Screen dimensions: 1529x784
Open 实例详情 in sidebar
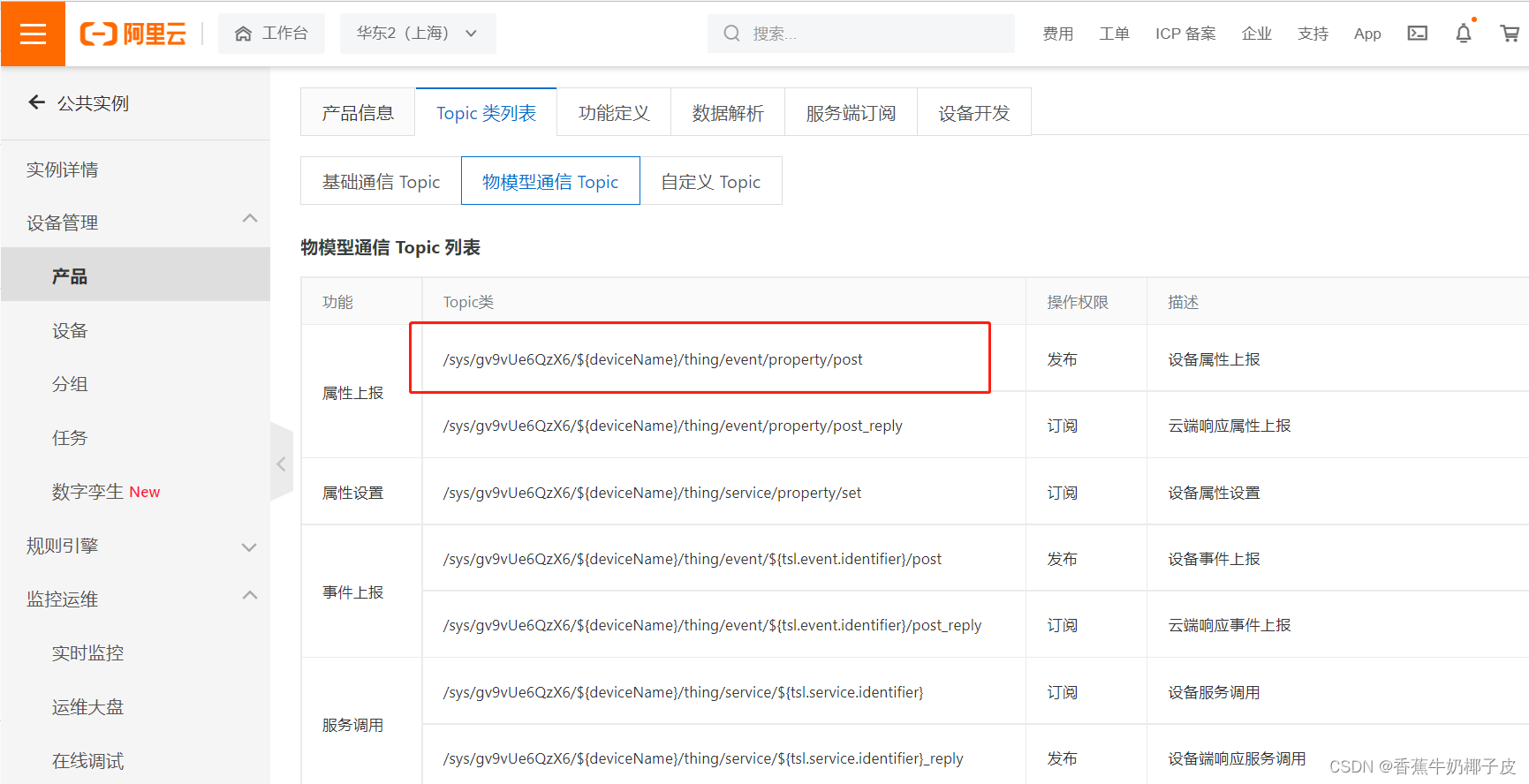(62, 170)
